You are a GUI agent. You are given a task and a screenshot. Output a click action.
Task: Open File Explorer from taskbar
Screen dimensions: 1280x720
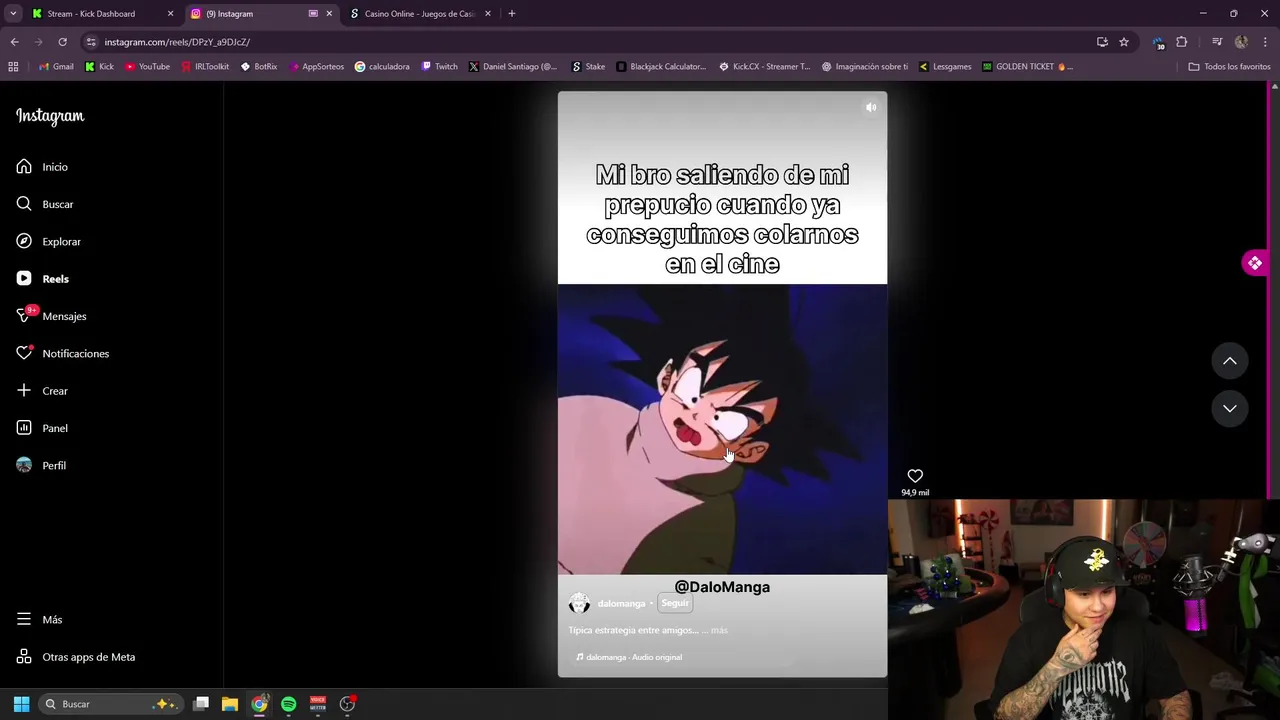tap(230, 704)
